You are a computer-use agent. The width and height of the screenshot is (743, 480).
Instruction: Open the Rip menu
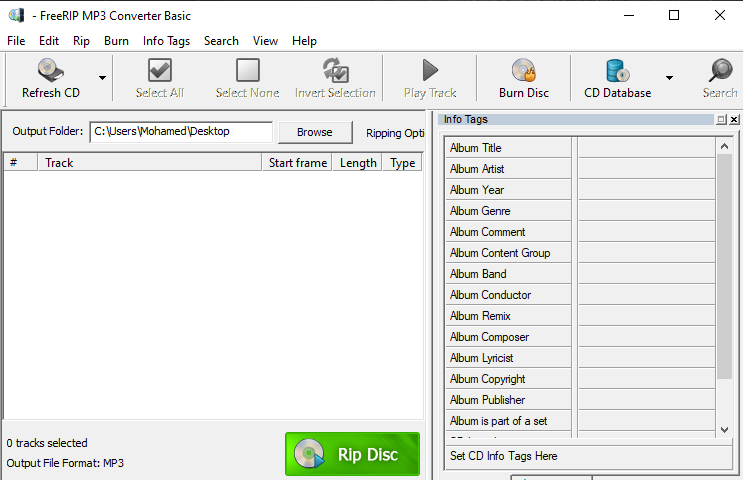pyautogui.click(x=81, y=41)
